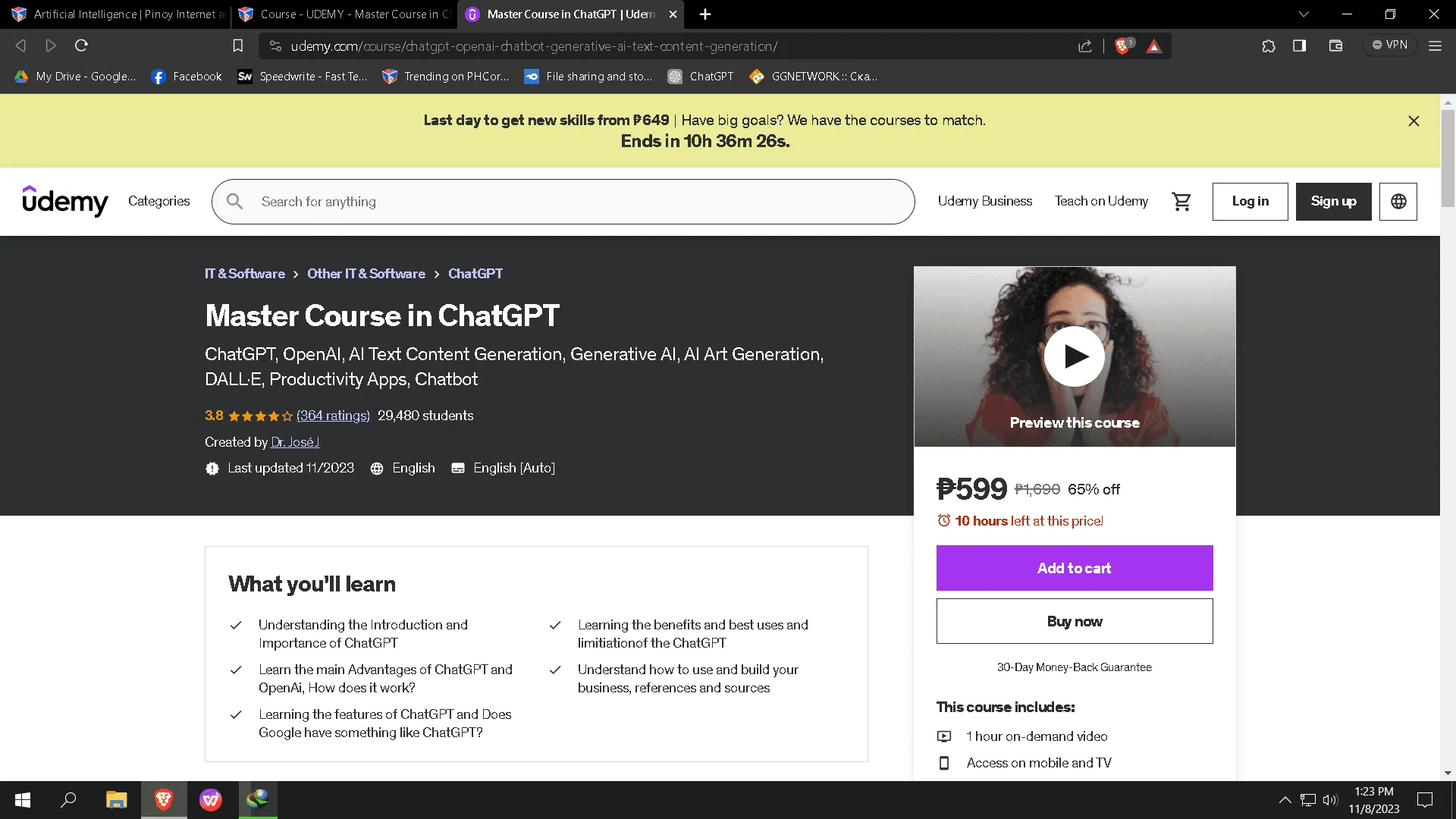Open the Brave main menu
Image resolution: width=1456 pixels, height=819 pixels.
(x=1436, y=46)
